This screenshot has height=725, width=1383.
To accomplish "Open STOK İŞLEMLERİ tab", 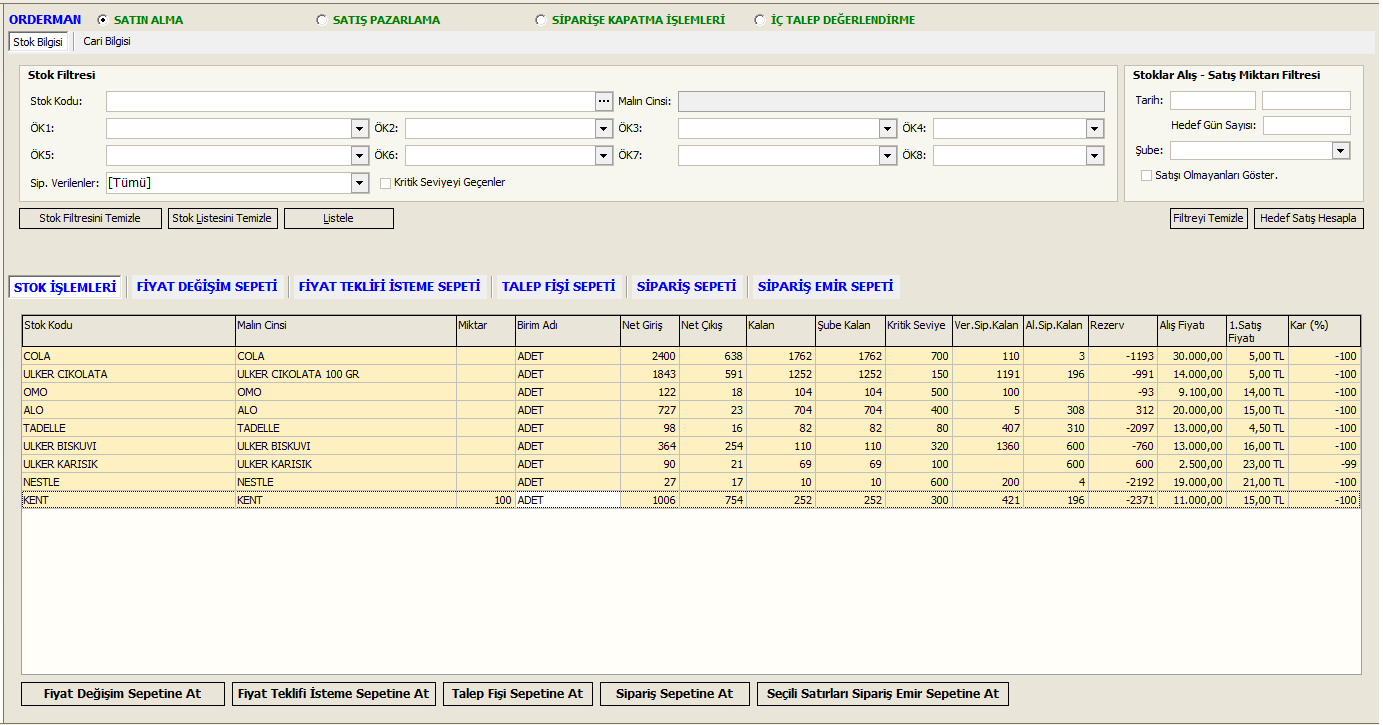I will click(65, 287).
